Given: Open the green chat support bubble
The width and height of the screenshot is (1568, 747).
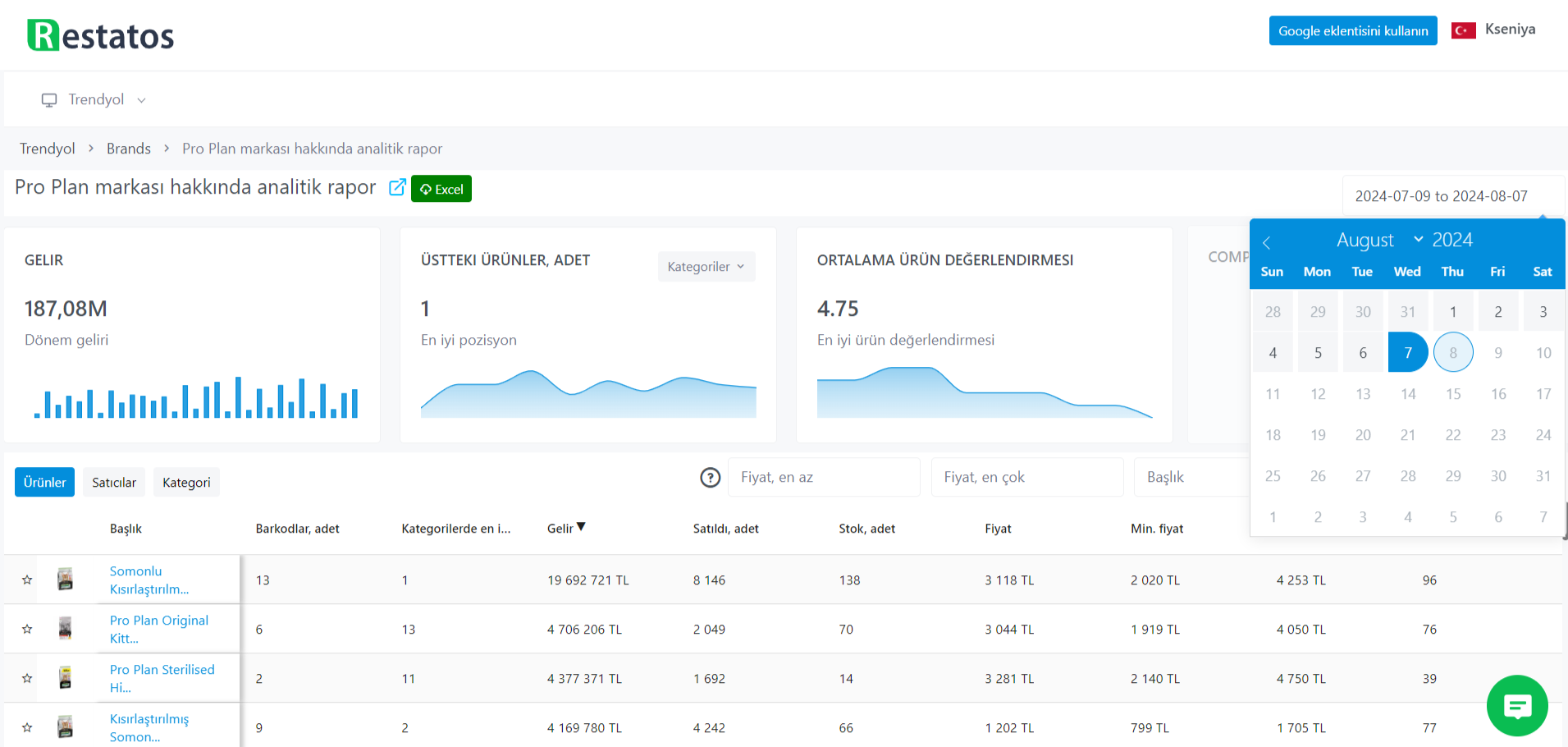Looking at the screenshot, I should point(1517,706).
